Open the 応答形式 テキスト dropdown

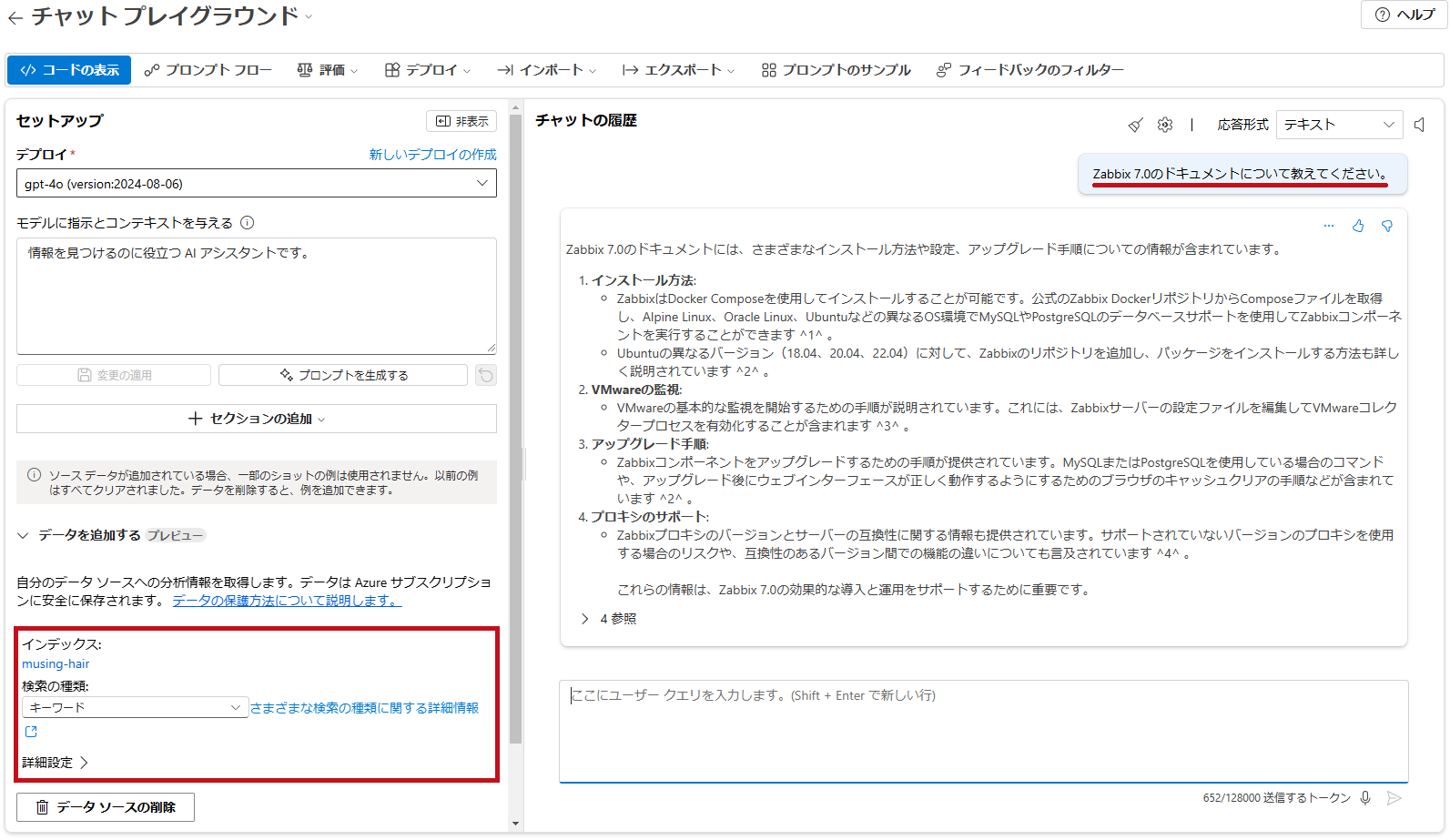point(1340,125)
